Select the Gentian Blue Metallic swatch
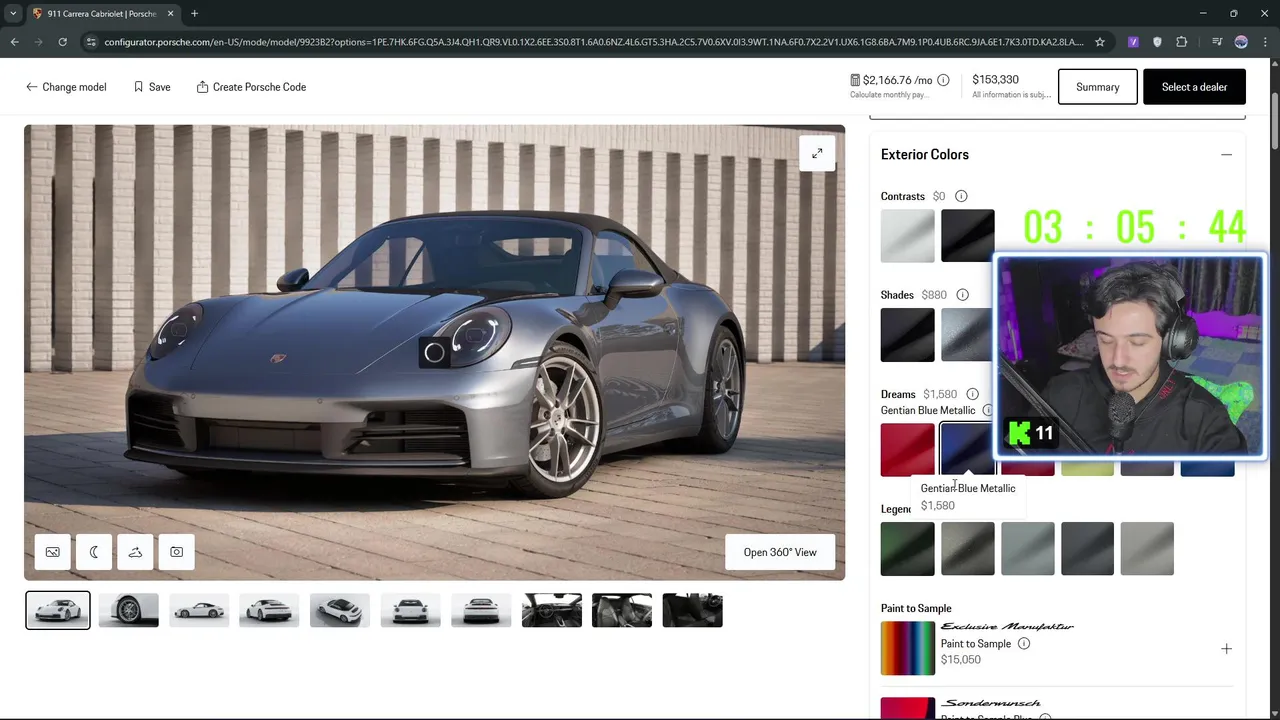This screenshot has height=720, width=1280. [x=966, y=449]
